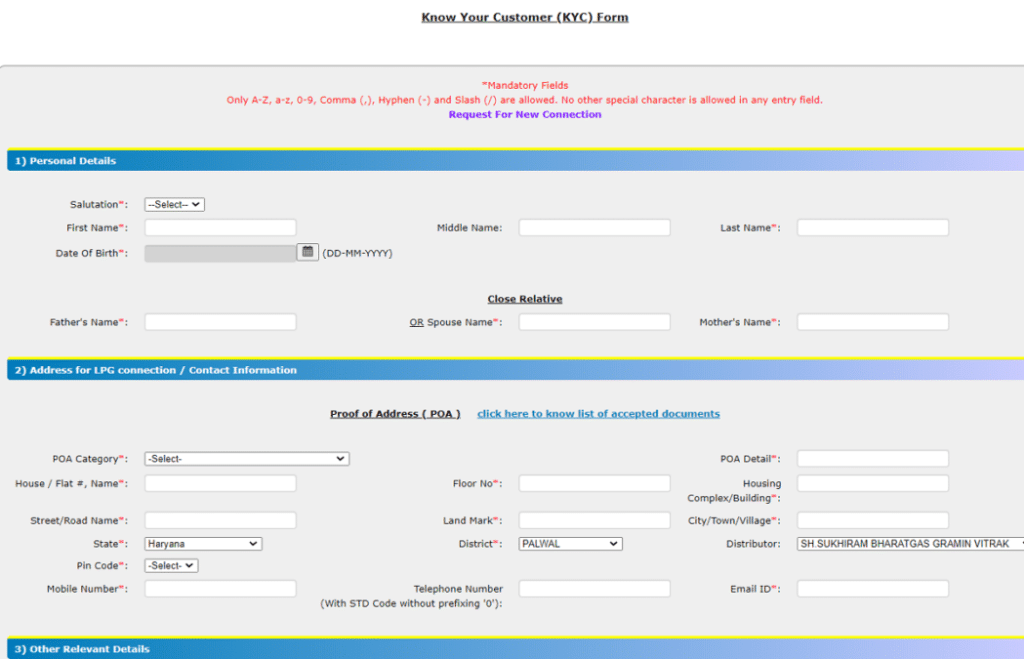The width and height of the screenshot is (1024, 659).
Task: Open Request For New Connection link
Action: [x=524, y=114]
